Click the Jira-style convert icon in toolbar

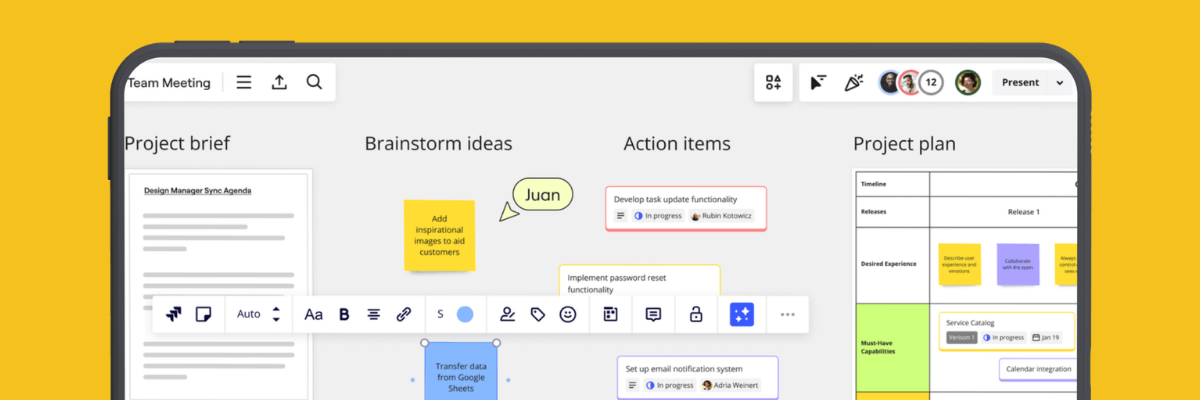click(x=174, y=314)
